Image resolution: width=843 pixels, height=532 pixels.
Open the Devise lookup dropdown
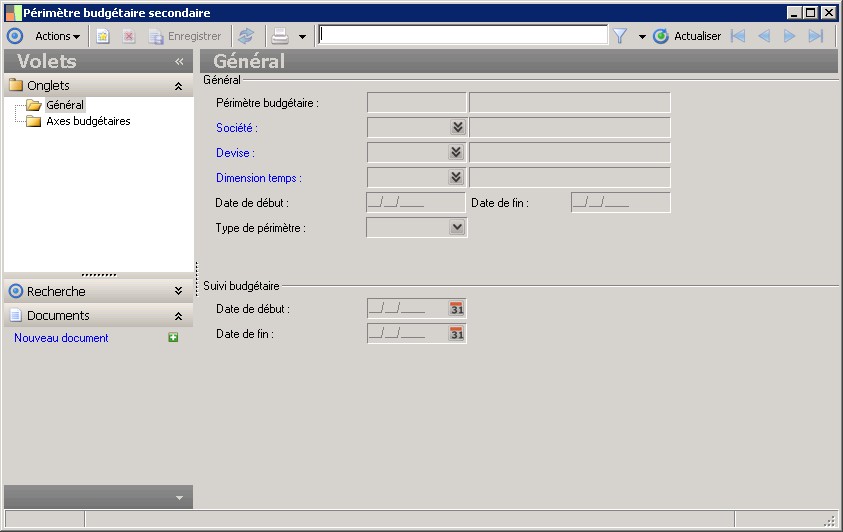click(x=456, y=152)
